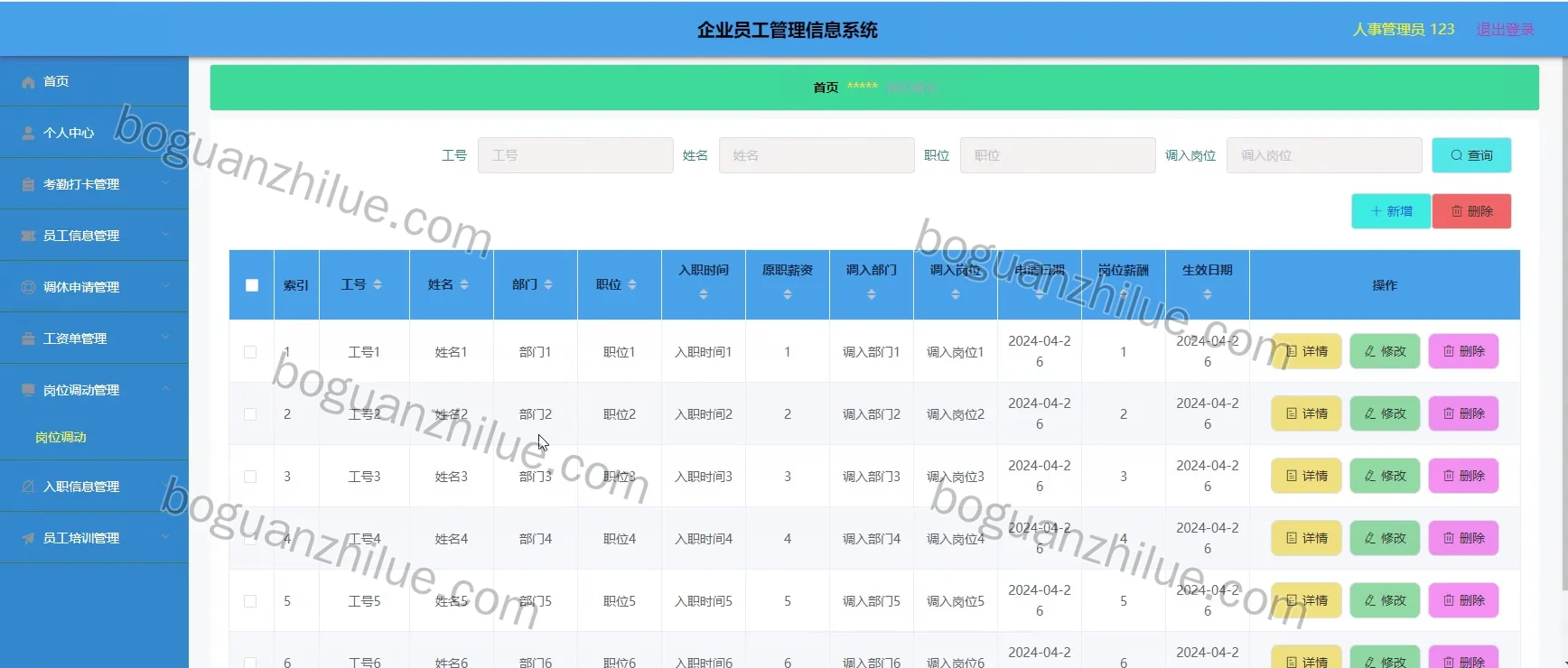Click the 详情 icon for 工号1 row
Viewport: 1568px width, 668px height.
click(1292, 352)
